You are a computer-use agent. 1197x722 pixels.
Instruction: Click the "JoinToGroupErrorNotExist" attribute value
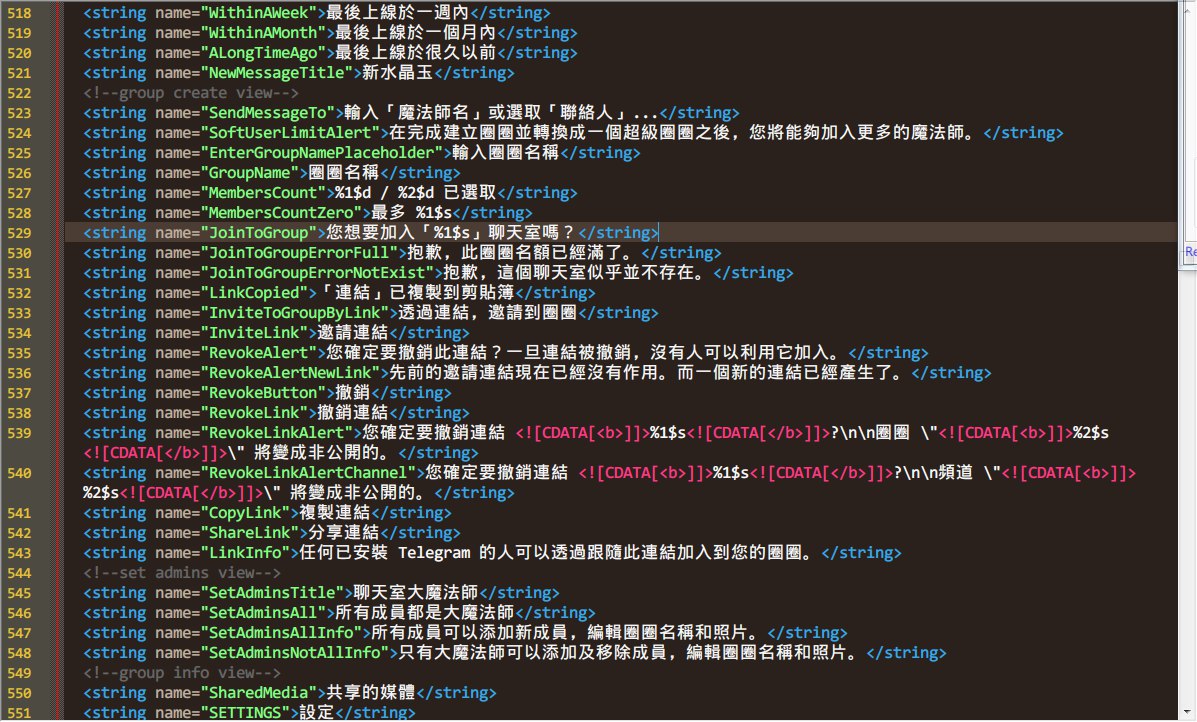(x=318, y=272)
